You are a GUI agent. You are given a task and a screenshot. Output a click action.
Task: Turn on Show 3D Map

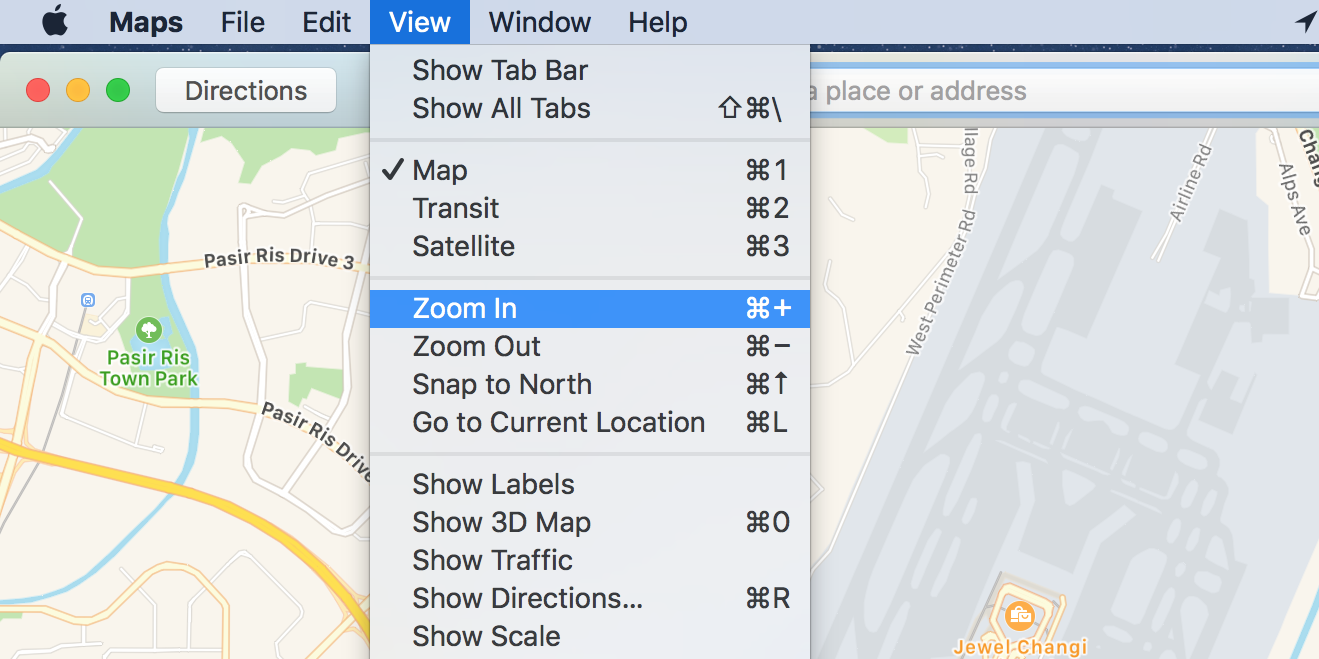click(501, 522)
